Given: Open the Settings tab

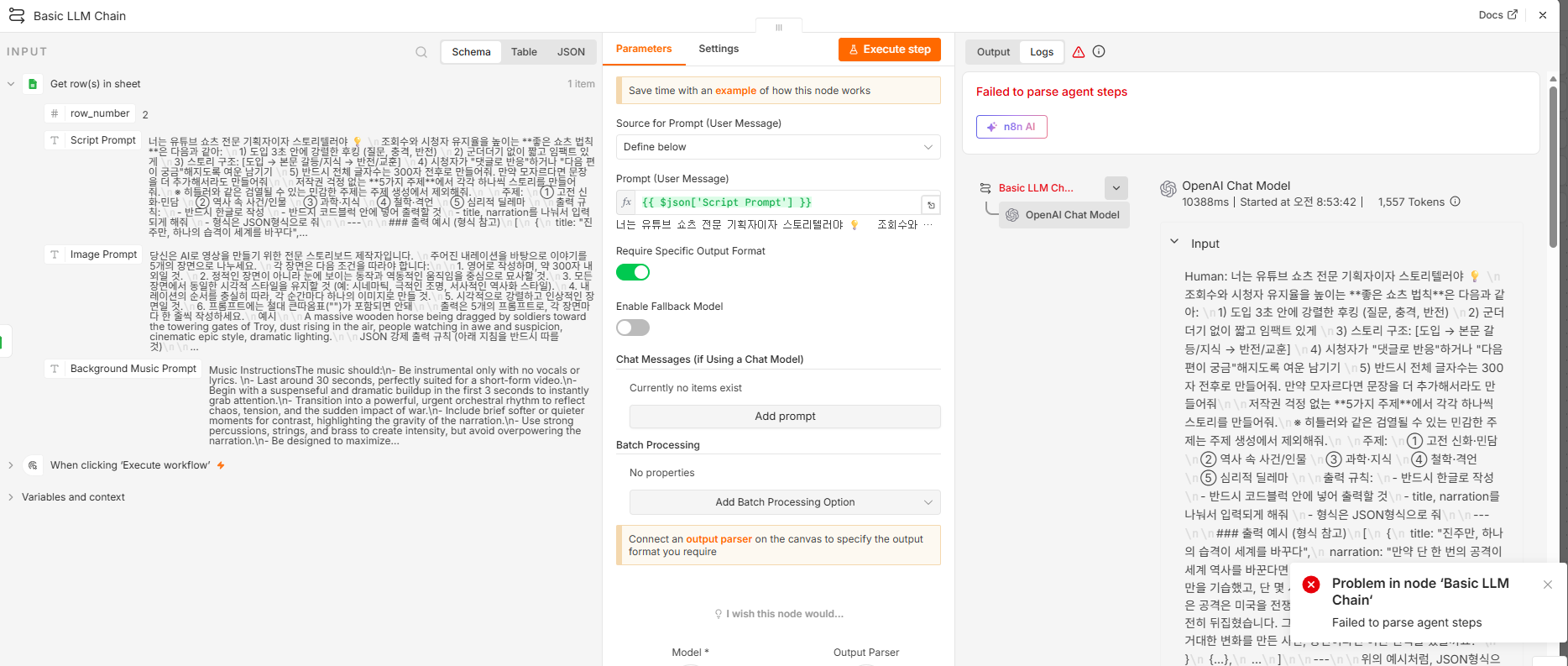Looking at the screenshot, I should tap(719, 49).
